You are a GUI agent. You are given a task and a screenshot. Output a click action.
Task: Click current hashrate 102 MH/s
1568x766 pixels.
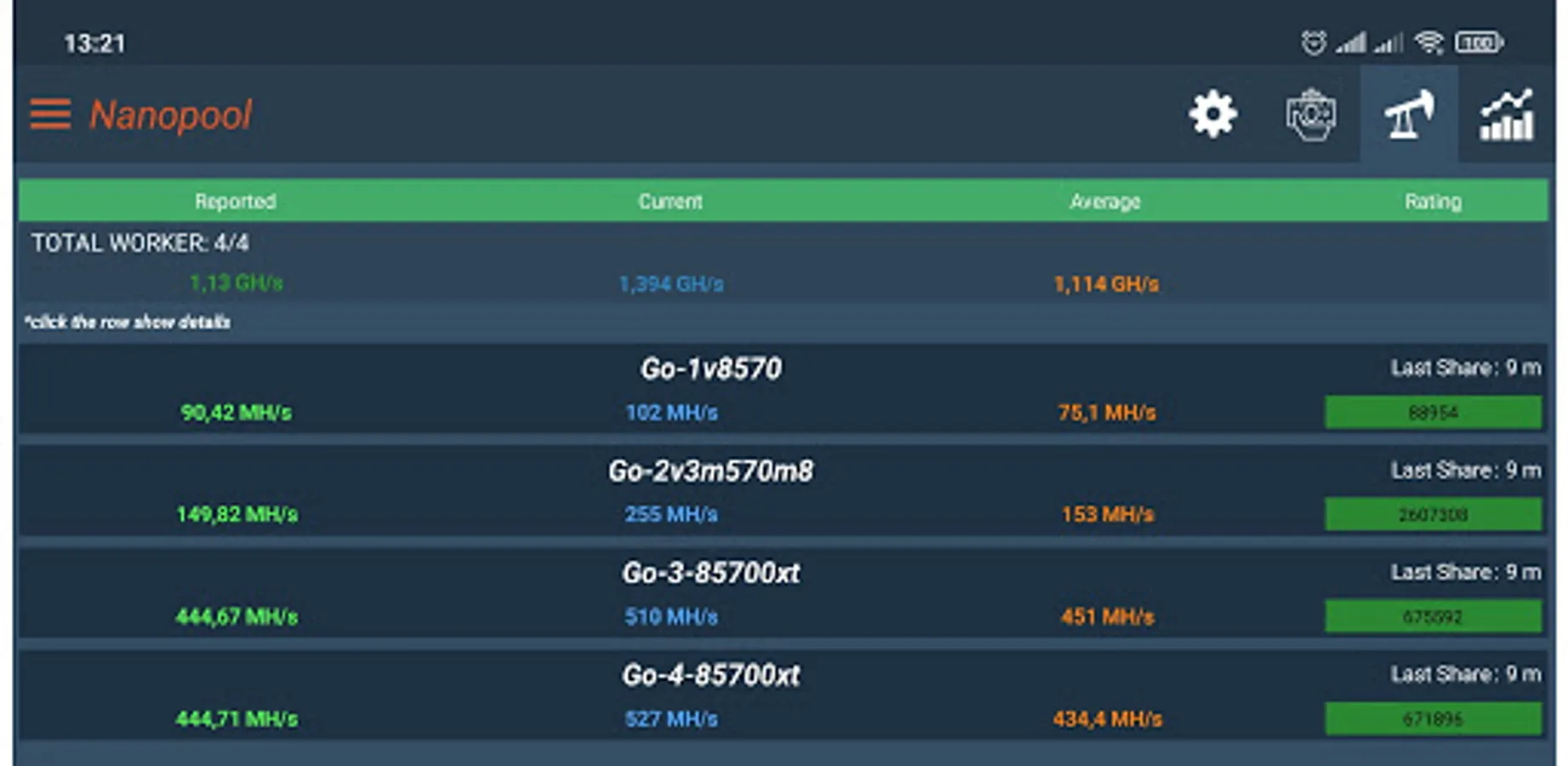671,413
